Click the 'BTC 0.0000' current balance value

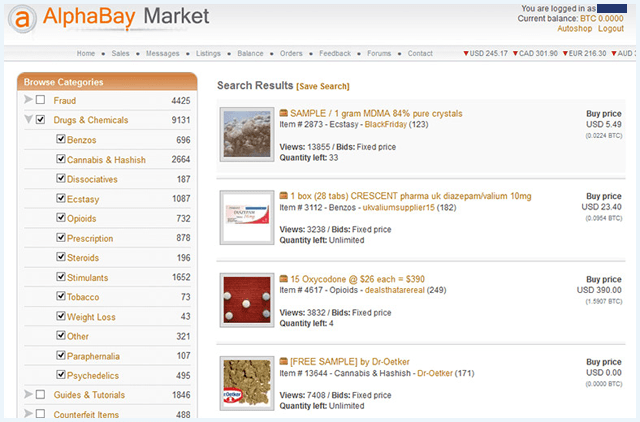point(602,18)
